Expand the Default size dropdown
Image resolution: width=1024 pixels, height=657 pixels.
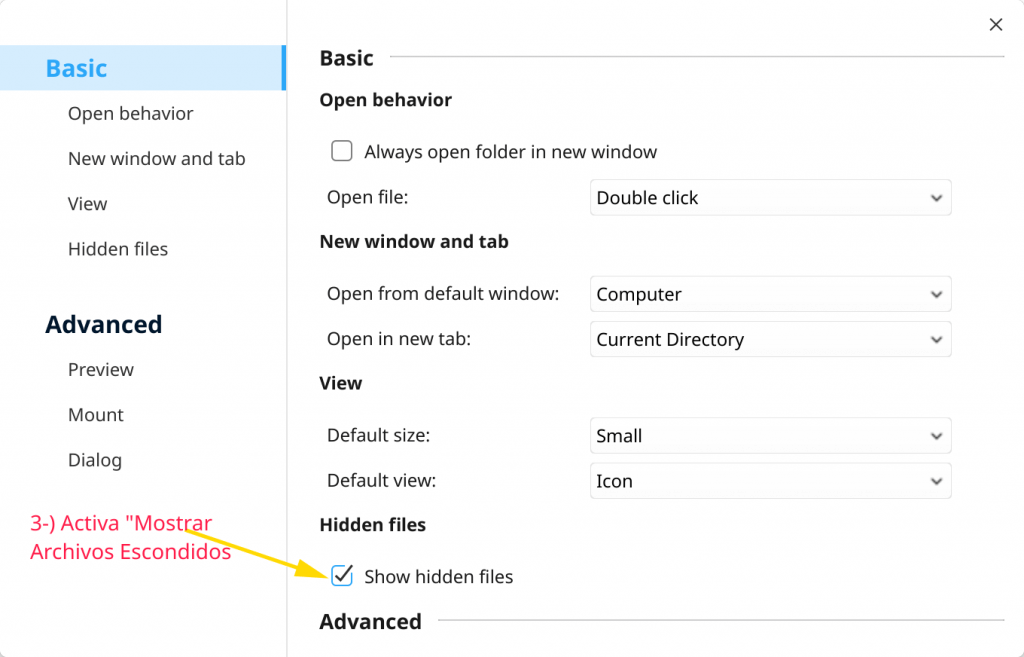770,436
